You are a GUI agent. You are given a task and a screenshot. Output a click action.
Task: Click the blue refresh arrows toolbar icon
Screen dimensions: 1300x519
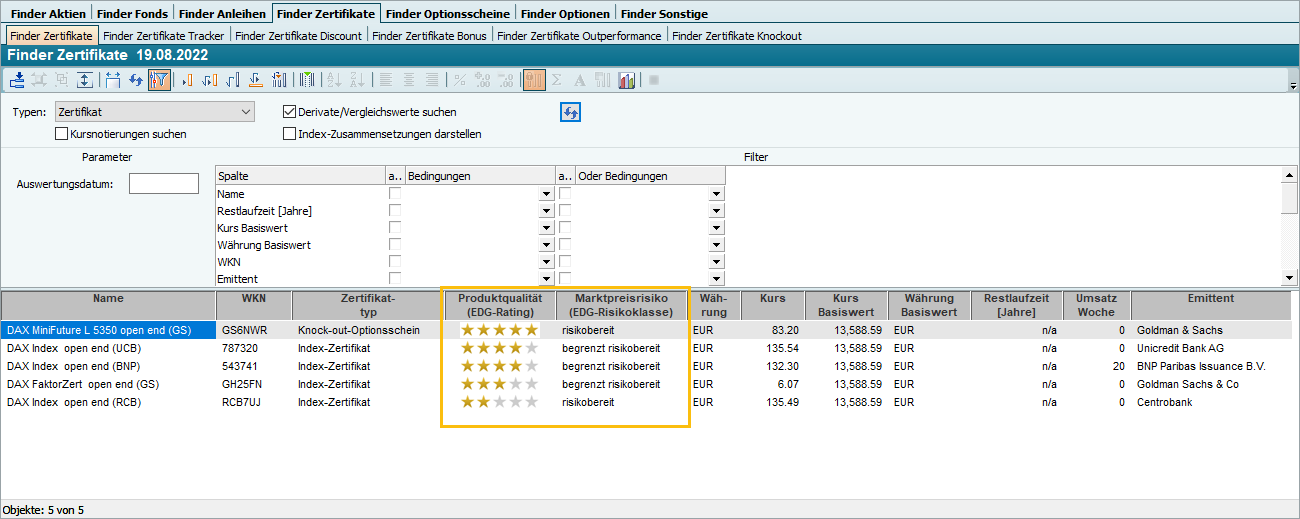pyautogui.click(x=136, y=80)
